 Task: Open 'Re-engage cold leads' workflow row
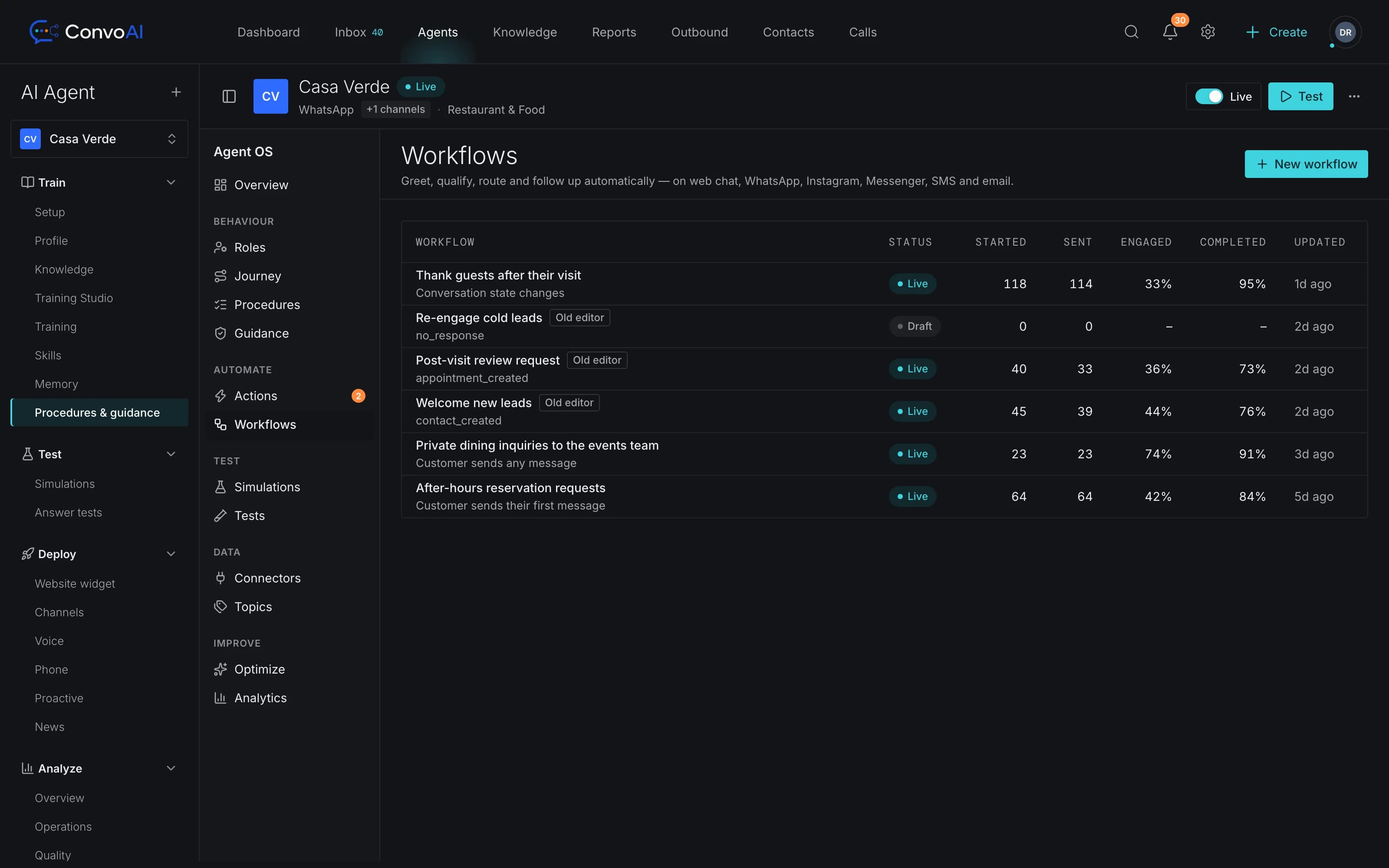884,326
